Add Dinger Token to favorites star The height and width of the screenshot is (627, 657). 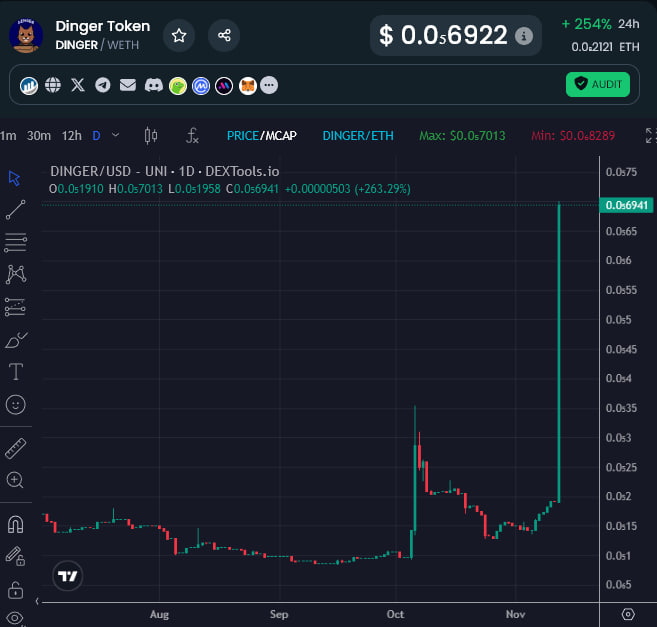pyautogui.click(x=179, y=36)
